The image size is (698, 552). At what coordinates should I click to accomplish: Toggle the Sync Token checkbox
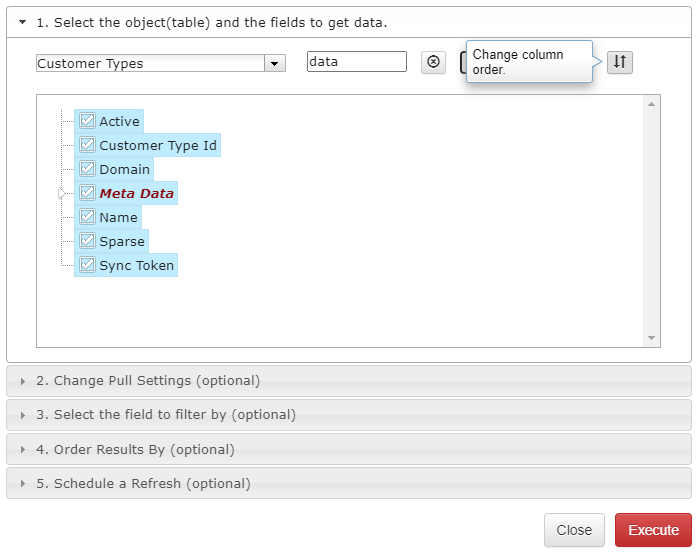click(x=87, y=265)
